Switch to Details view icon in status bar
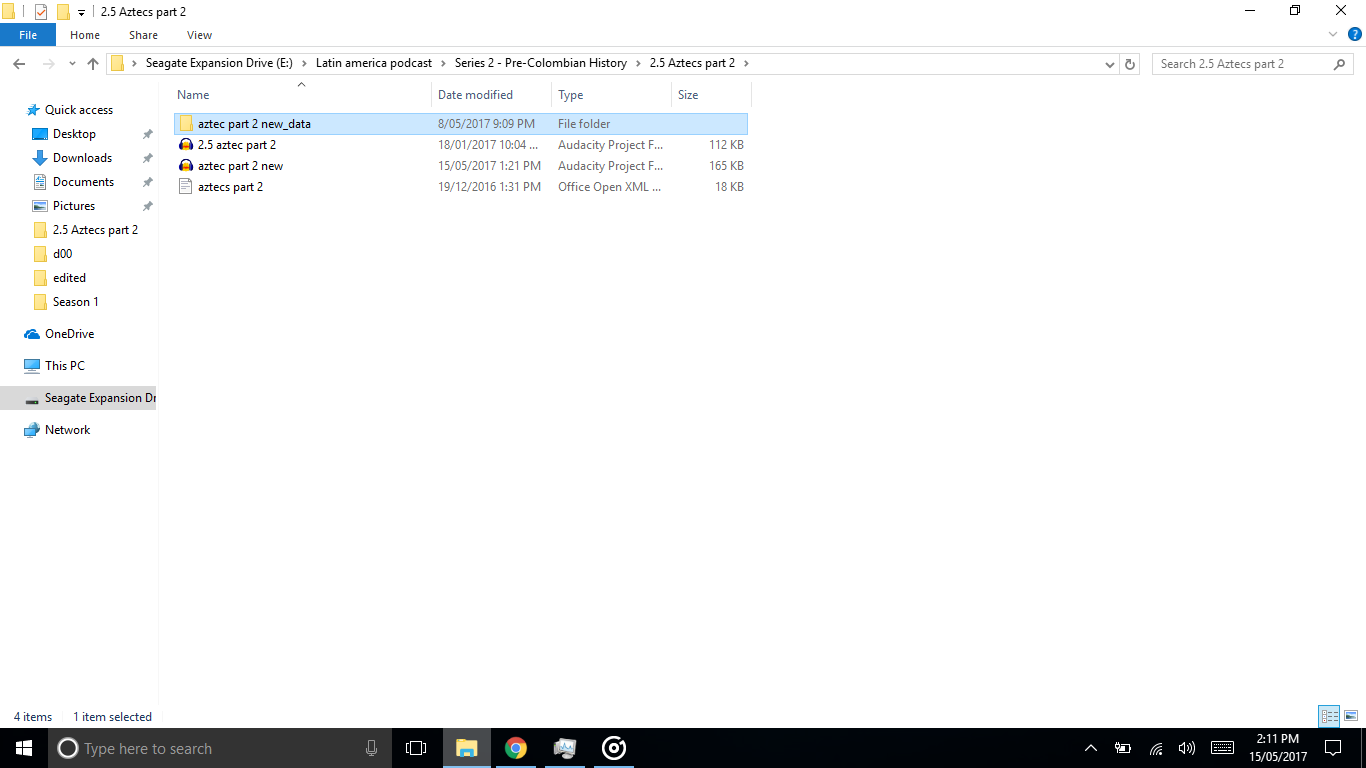The height and width of the screenshot is (768, 1366). (1329, 716)
